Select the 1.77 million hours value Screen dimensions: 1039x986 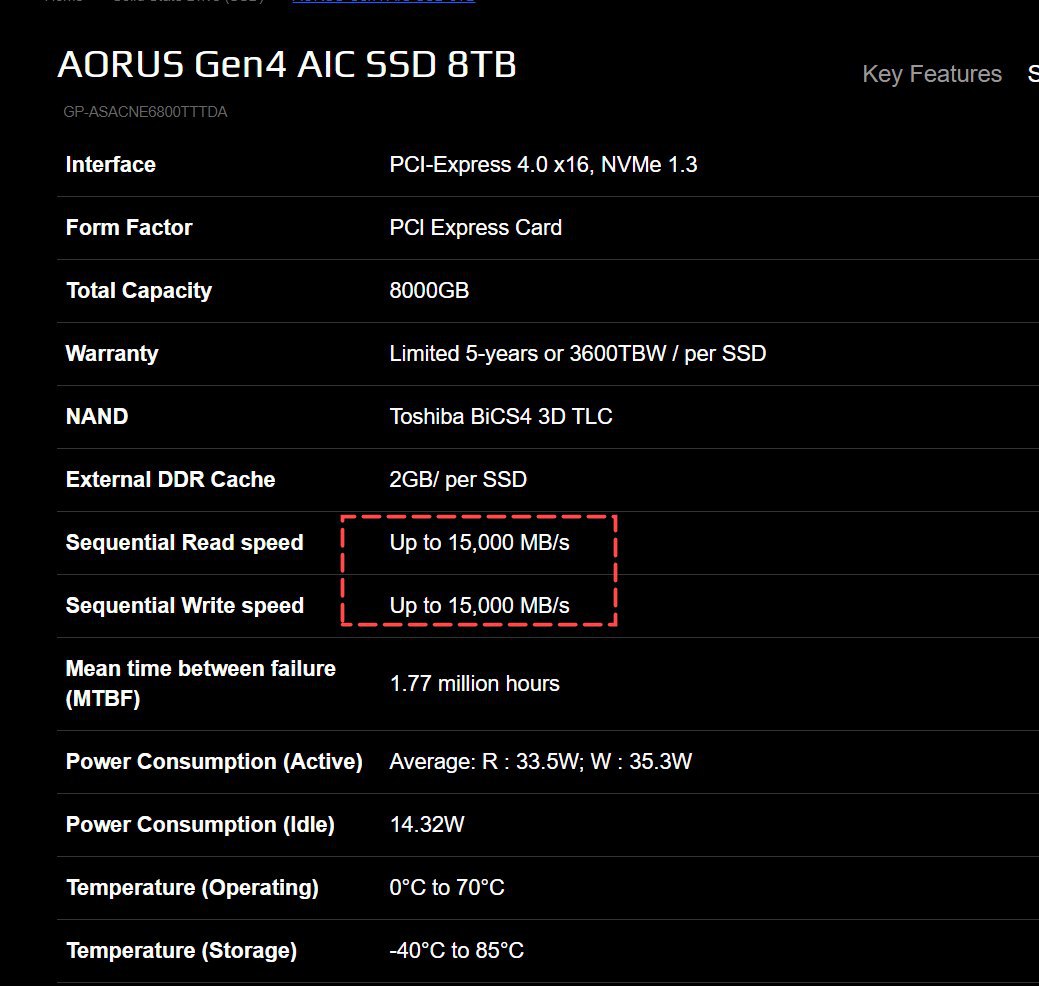tap(474, 683)
